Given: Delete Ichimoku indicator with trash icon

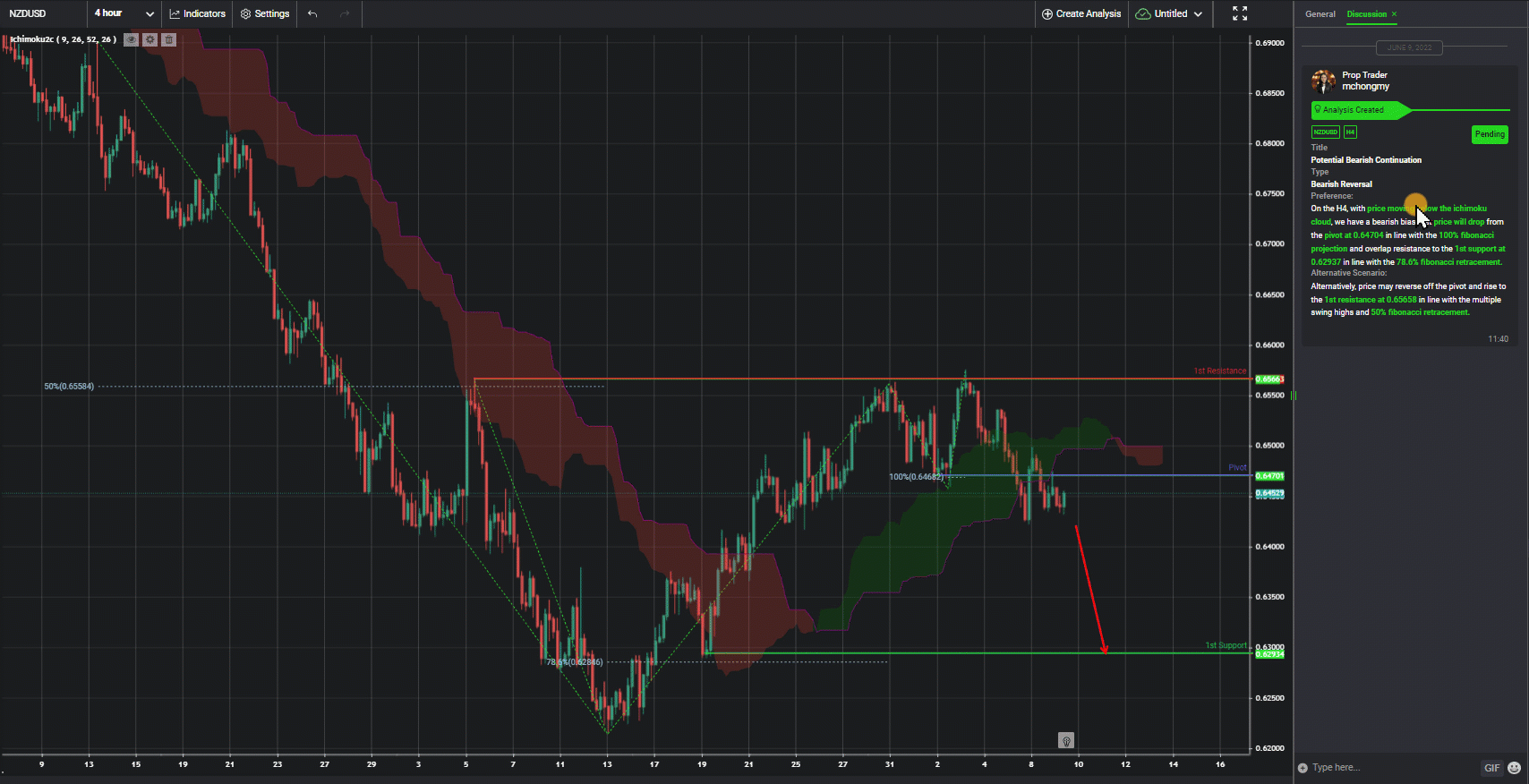Looking at the screenshot, I should click(168, 39).
